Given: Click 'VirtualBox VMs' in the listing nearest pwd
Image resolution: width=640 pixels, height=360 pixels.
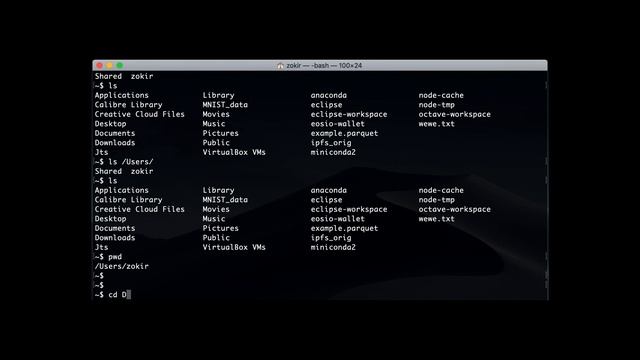Looking at the screenshot, I should (234, 247).
